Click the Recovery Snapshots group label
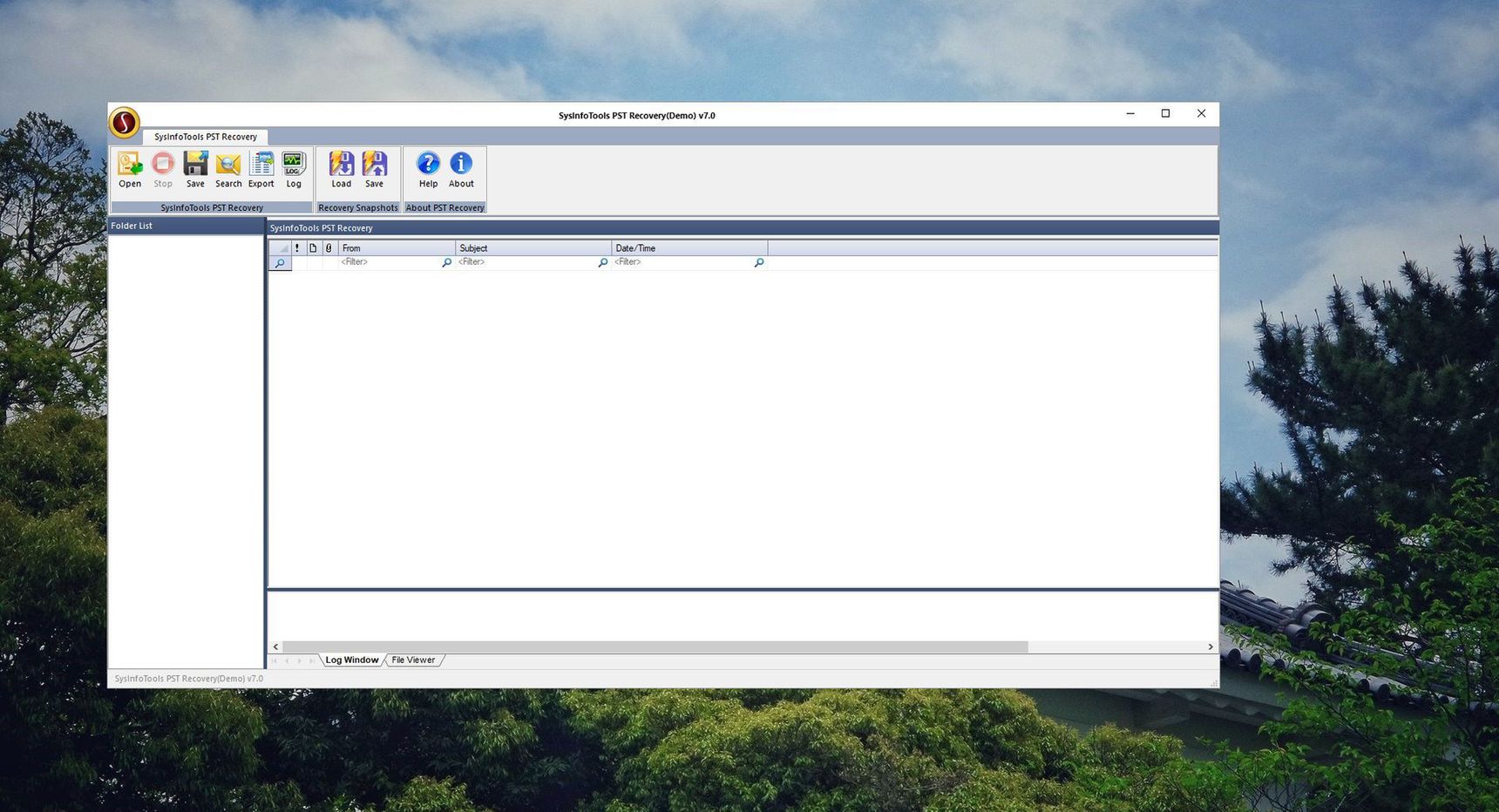Image resolution: width=1499 pixels, height=812 pixels. tap(358, 207)
